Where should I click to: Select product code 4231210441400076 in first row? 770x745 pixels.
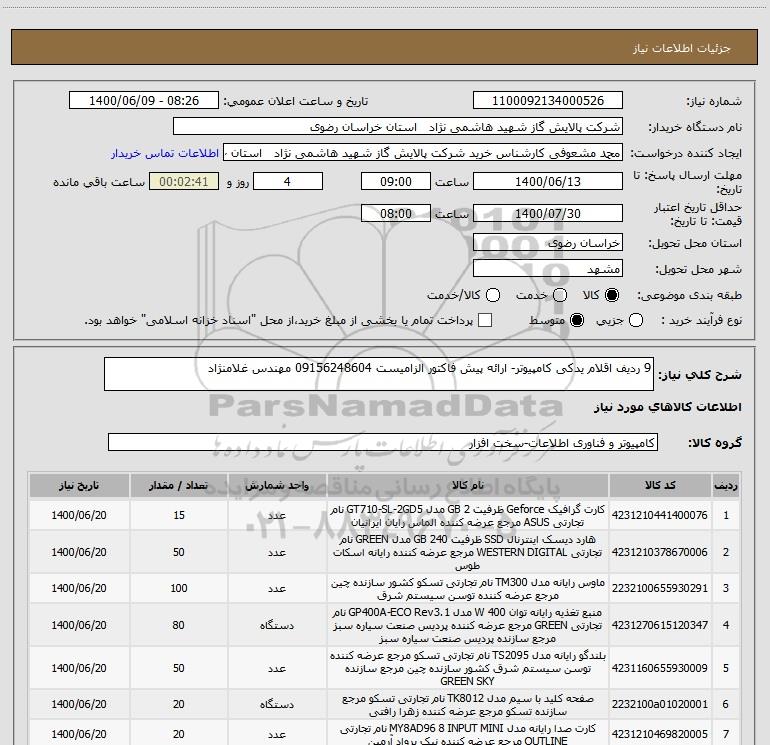pyautogui.click(x=664, y=515)
